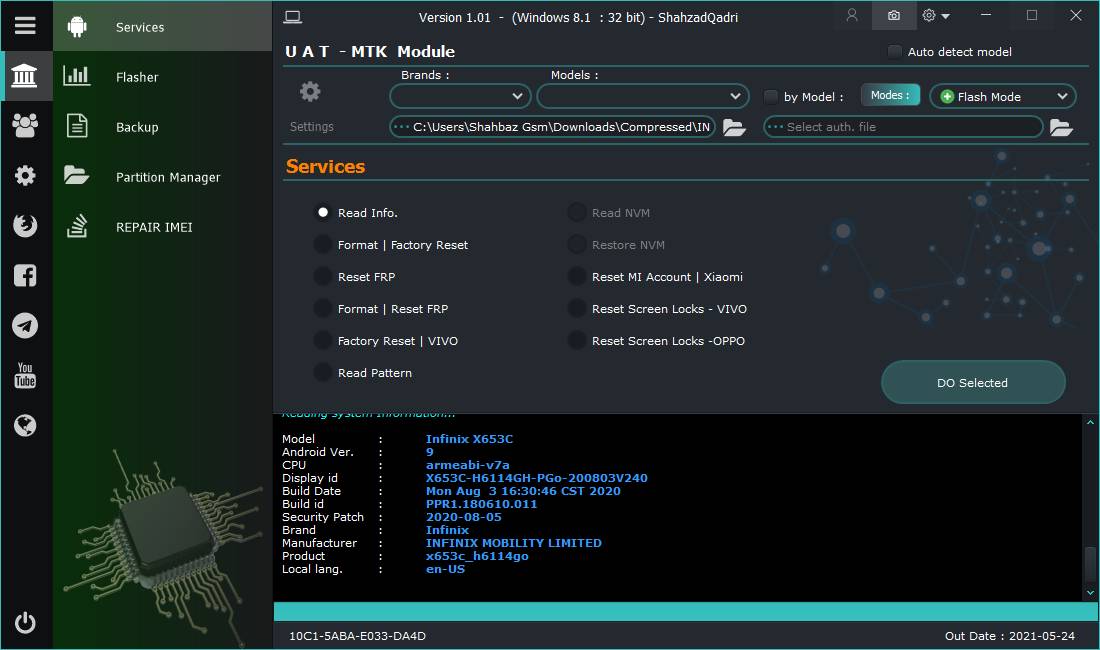
Task: Click the log panel scroll up arrow
Action: pyautogui.click(x=1090, y=422)
